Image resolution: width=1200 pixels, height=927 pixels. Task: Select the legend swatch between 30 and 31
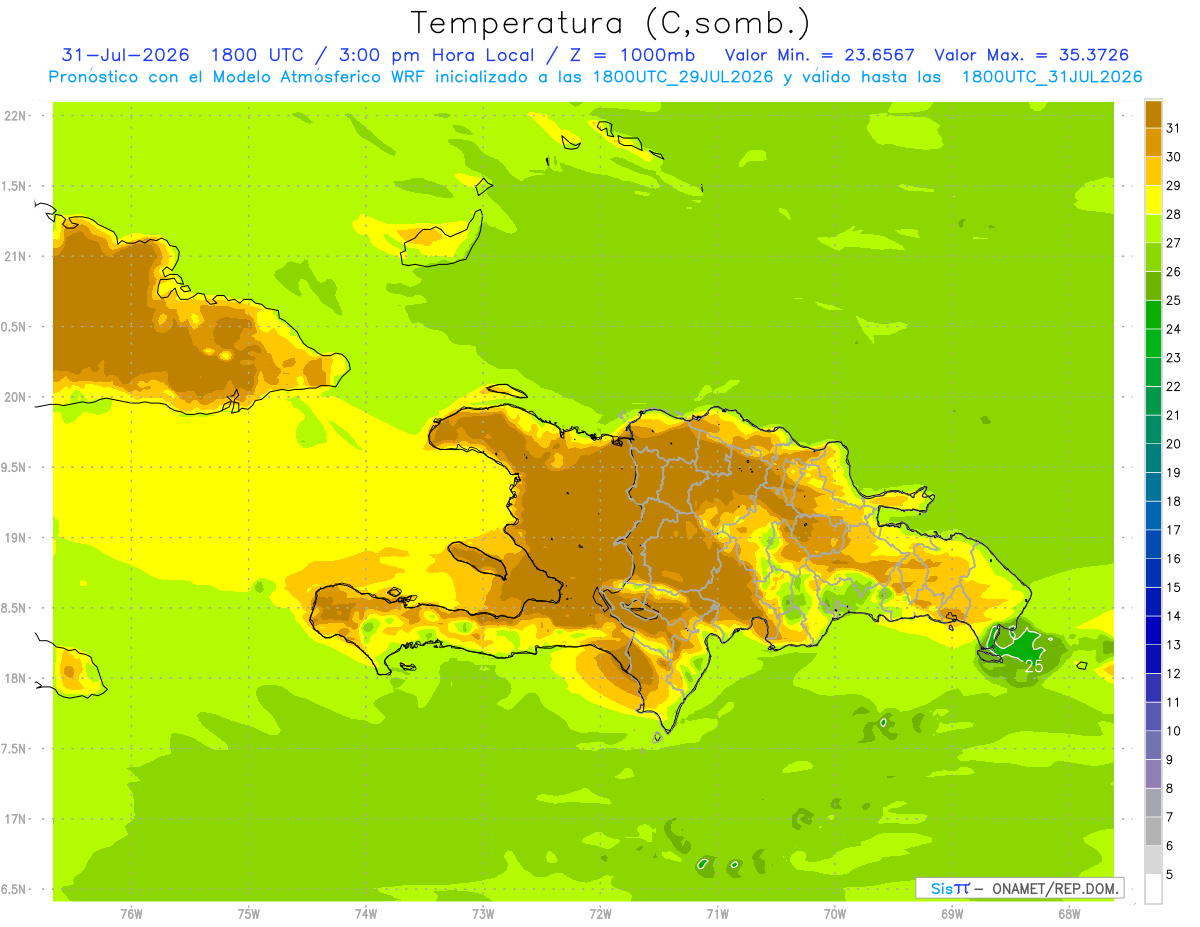point(1153,143)
